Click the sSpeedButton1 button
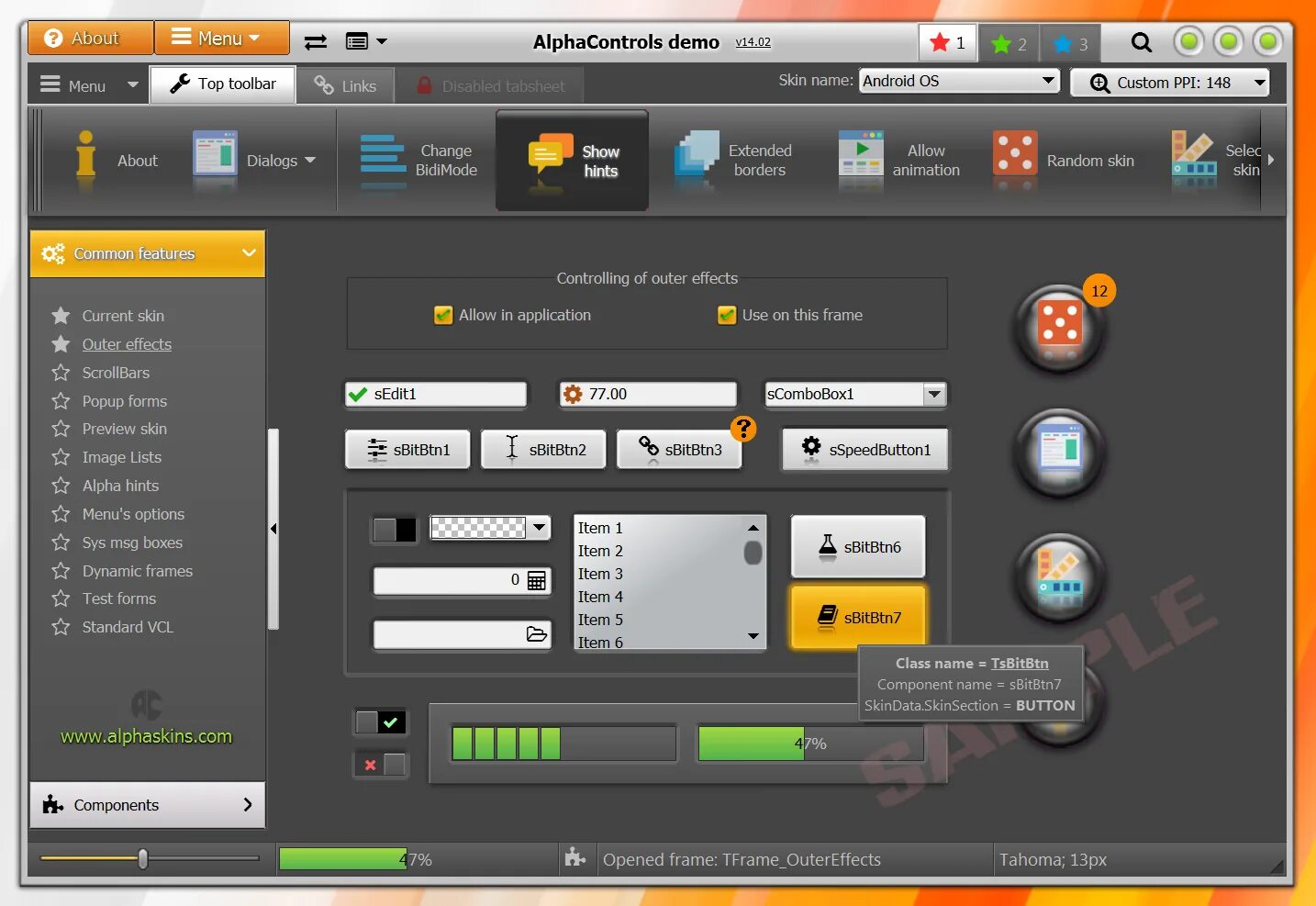 click(865, 450)
